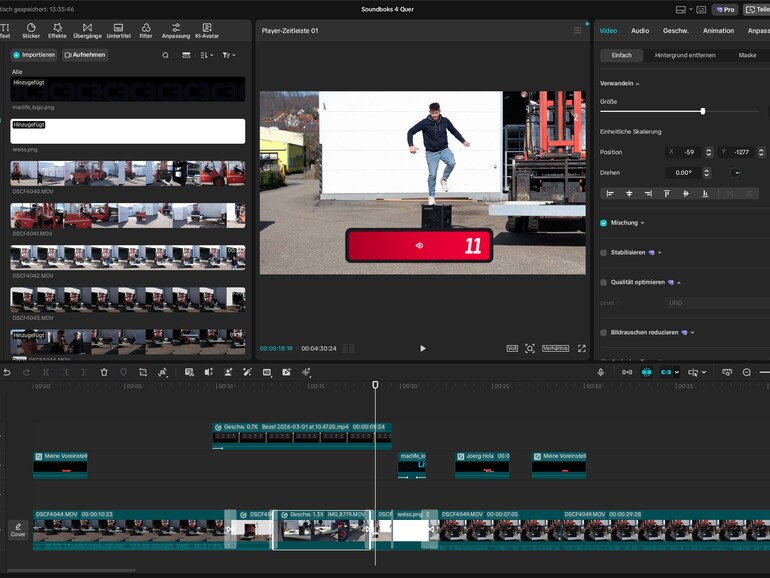Click the Cover button on timeline
The image size is (770, 578).
point(18,530)
